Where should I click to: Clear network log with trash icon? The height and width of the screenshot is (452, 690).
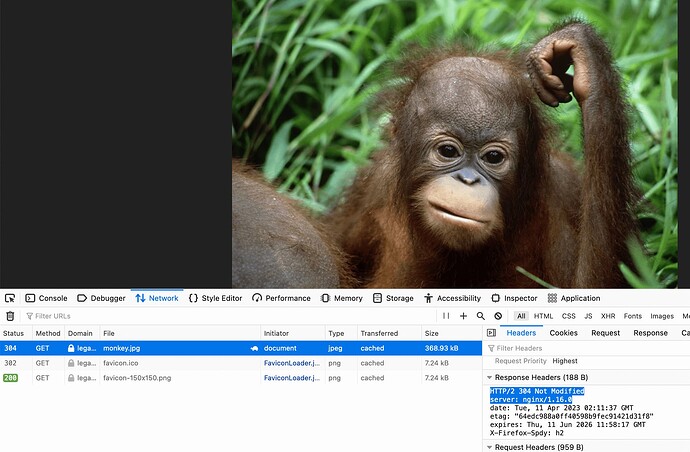point(10,316)
